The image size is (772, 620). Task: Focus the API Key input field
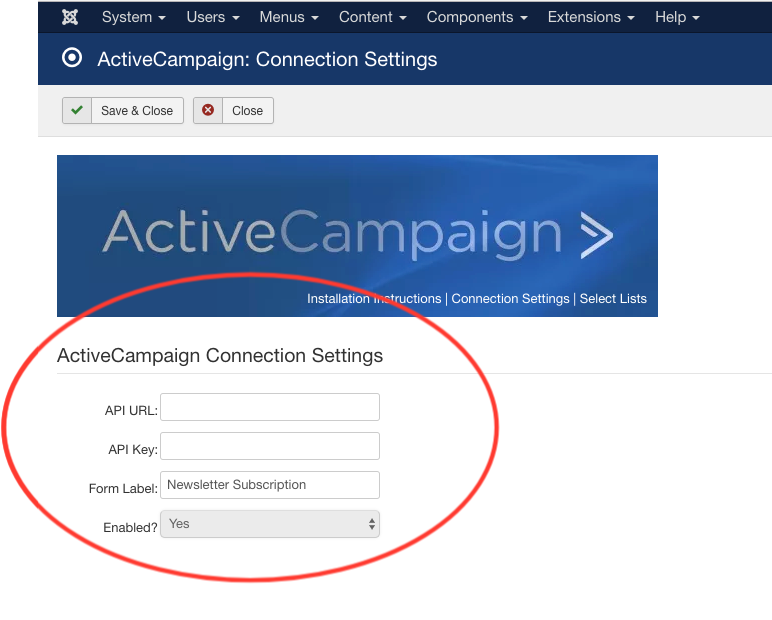click(x=270, y=446)
